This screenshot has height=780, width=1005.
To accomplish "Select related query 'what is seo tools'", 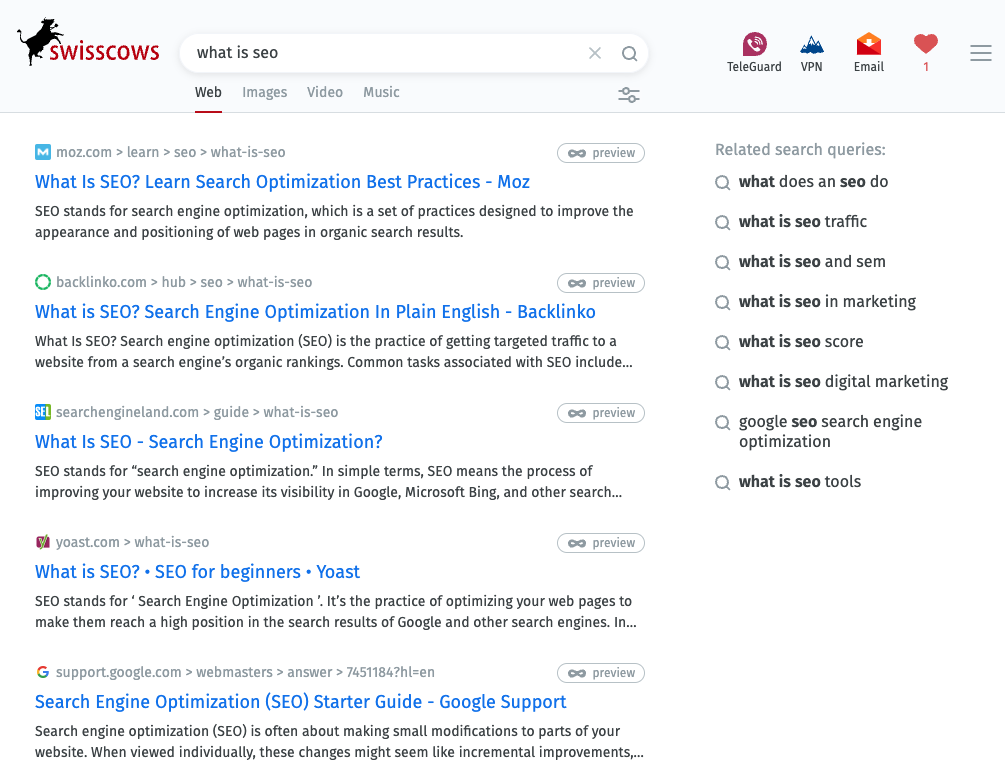I will coord(800,481).
